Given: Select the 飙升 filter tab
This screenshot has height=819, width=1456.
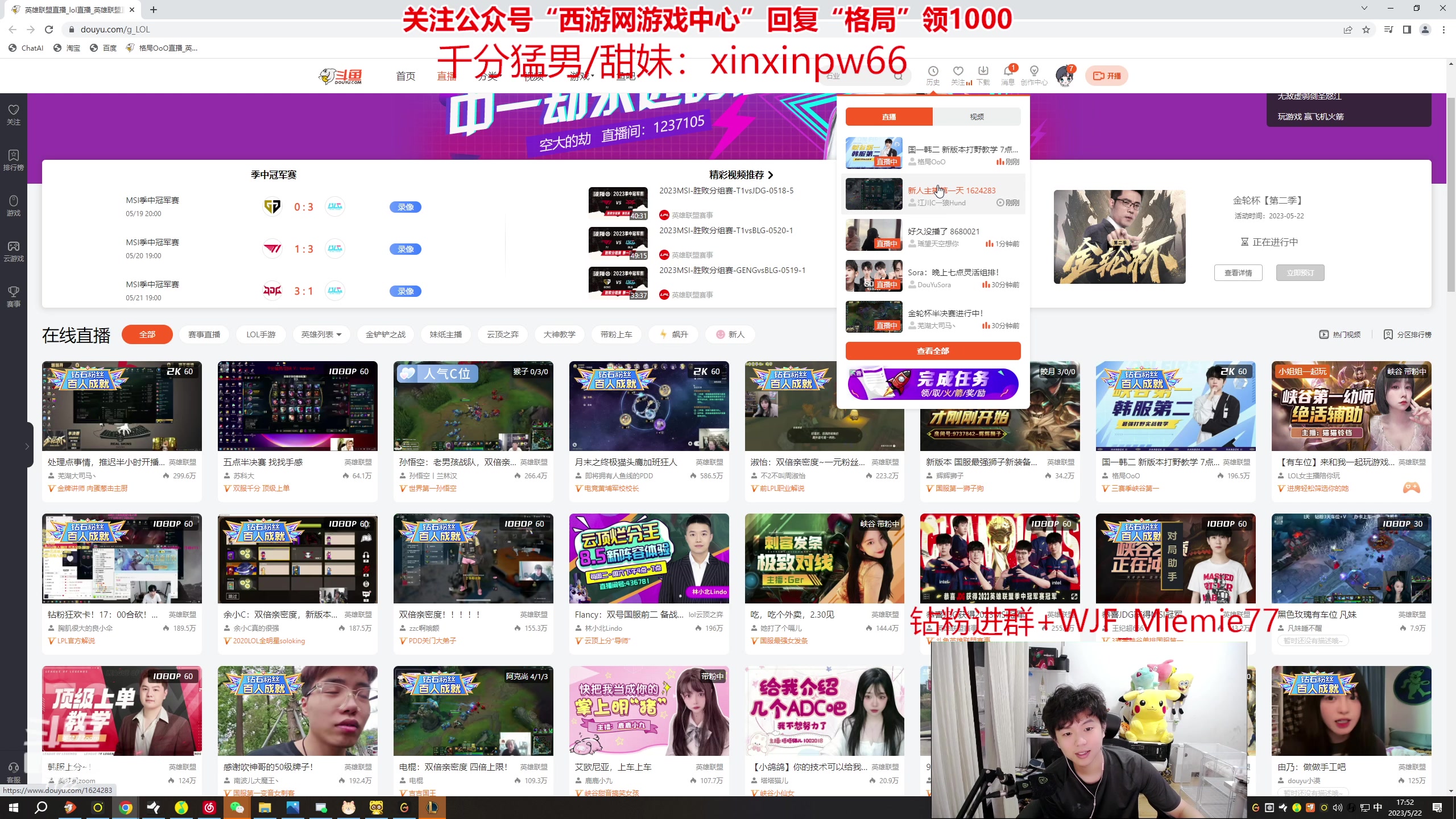Looking at the screenshot, I should (x=673, y=334).
